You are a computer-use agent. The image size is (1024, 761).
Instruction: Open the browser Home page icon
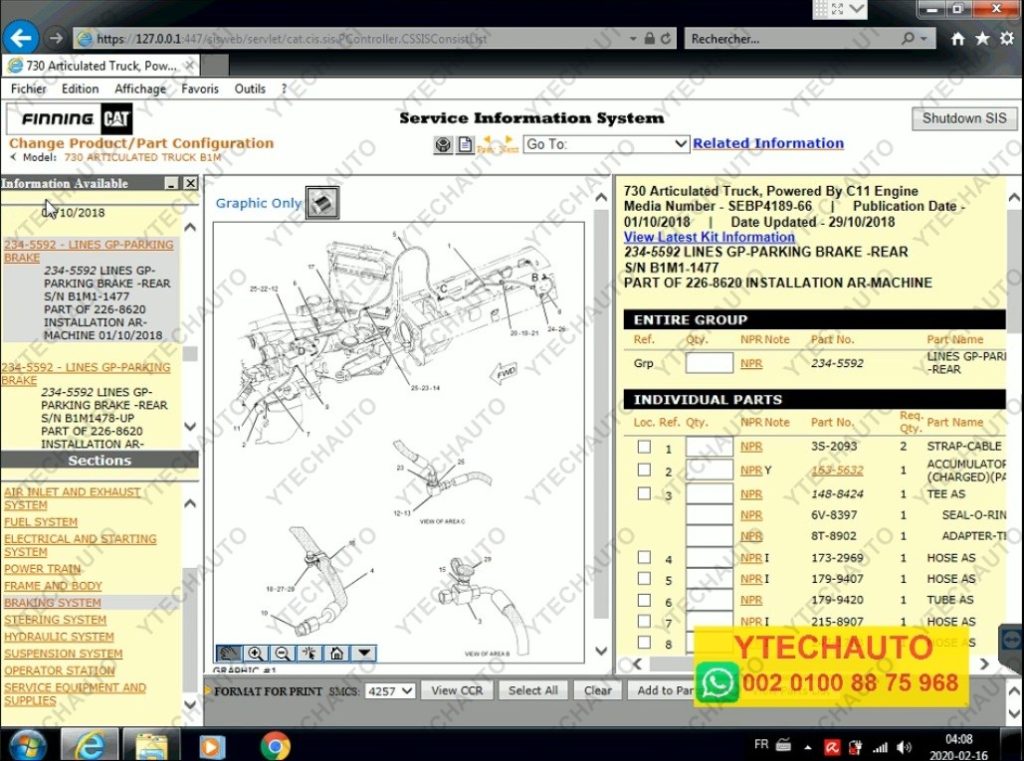point(957,39)
